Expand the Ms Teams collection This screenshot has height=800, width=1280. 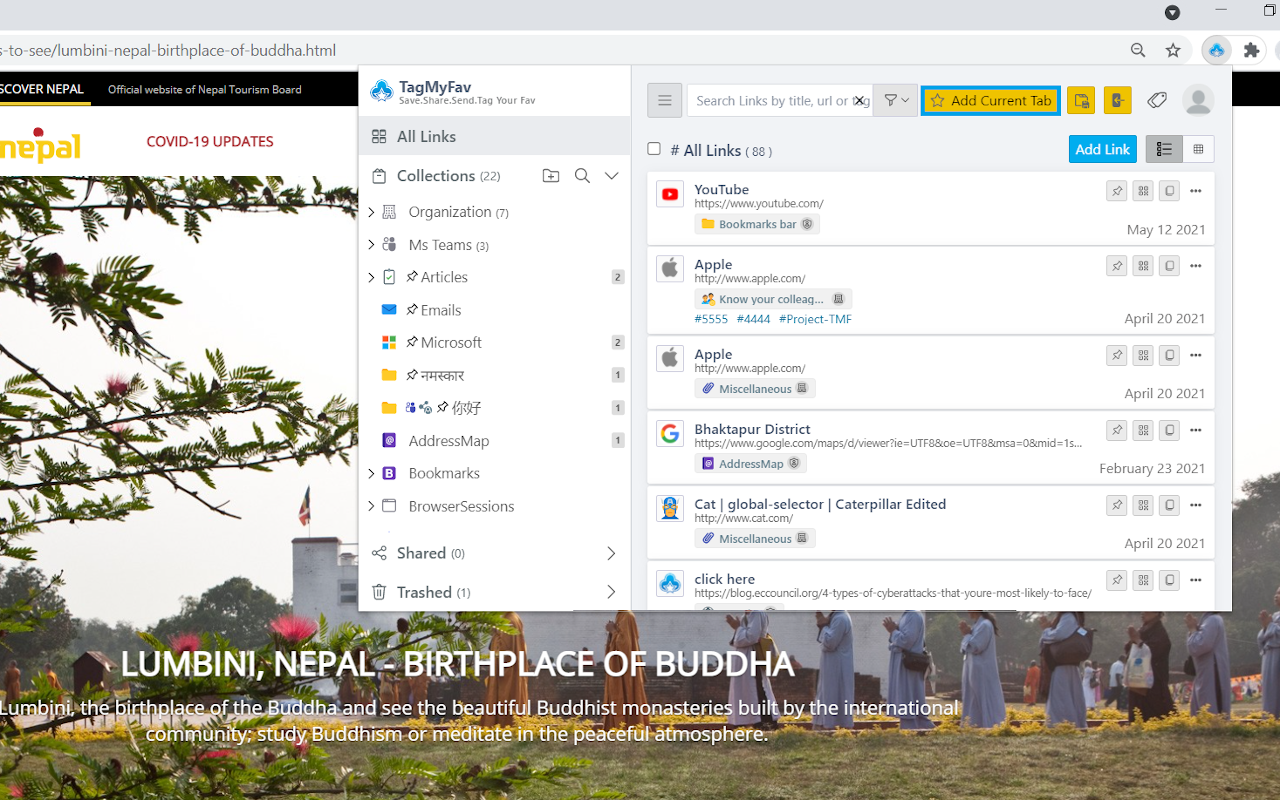coord(371,245)
